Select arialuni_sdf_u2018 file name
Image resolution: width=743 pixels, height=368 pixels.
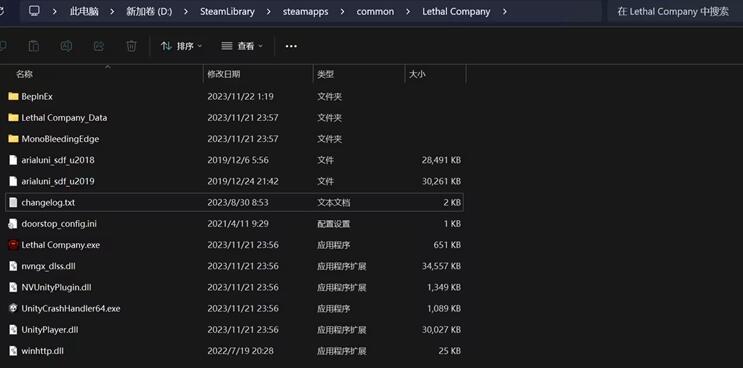(58, 160)
